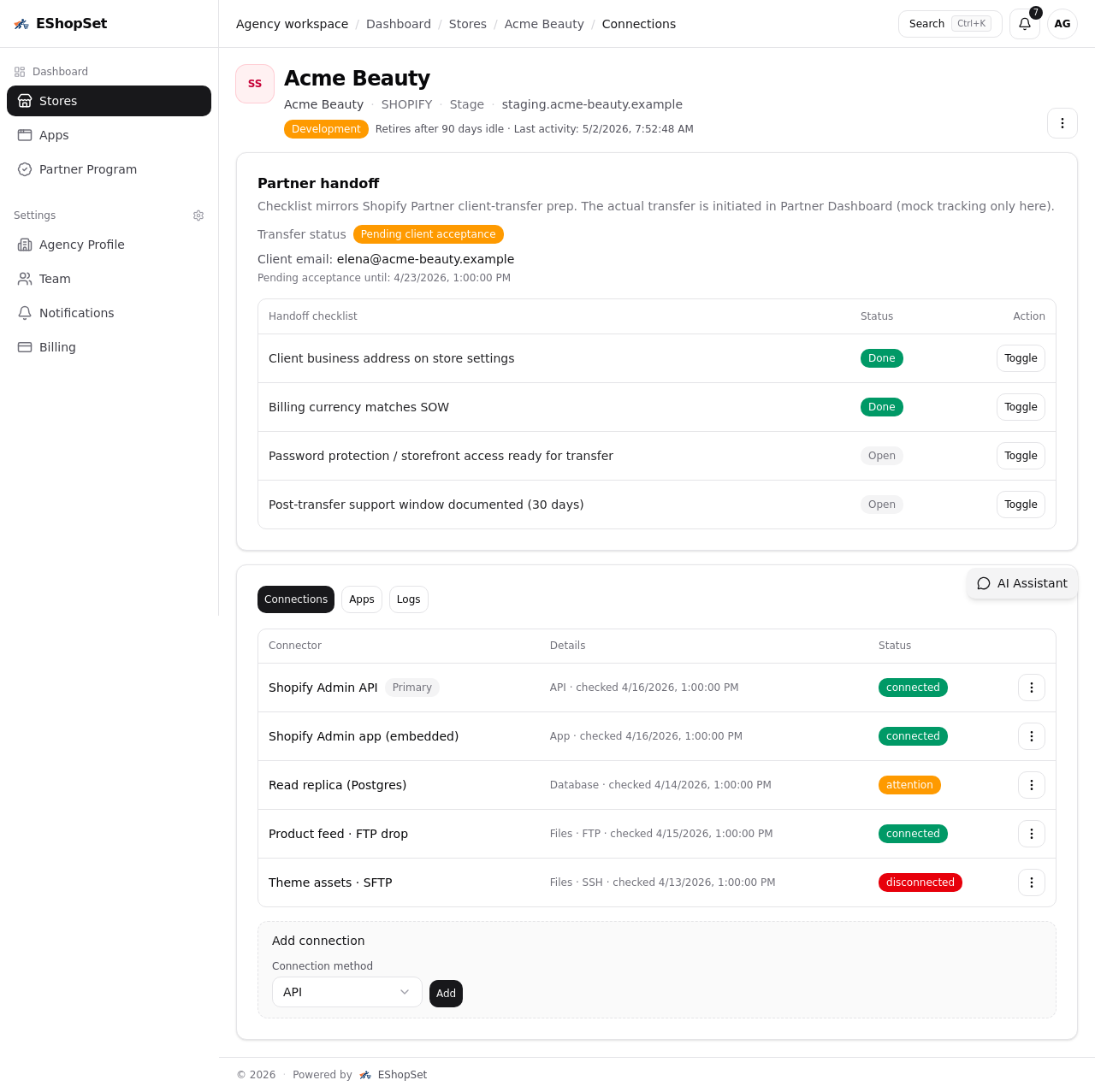
Task: Click the Primary tag on Shopify Admin API
Action: pos(412,688)
